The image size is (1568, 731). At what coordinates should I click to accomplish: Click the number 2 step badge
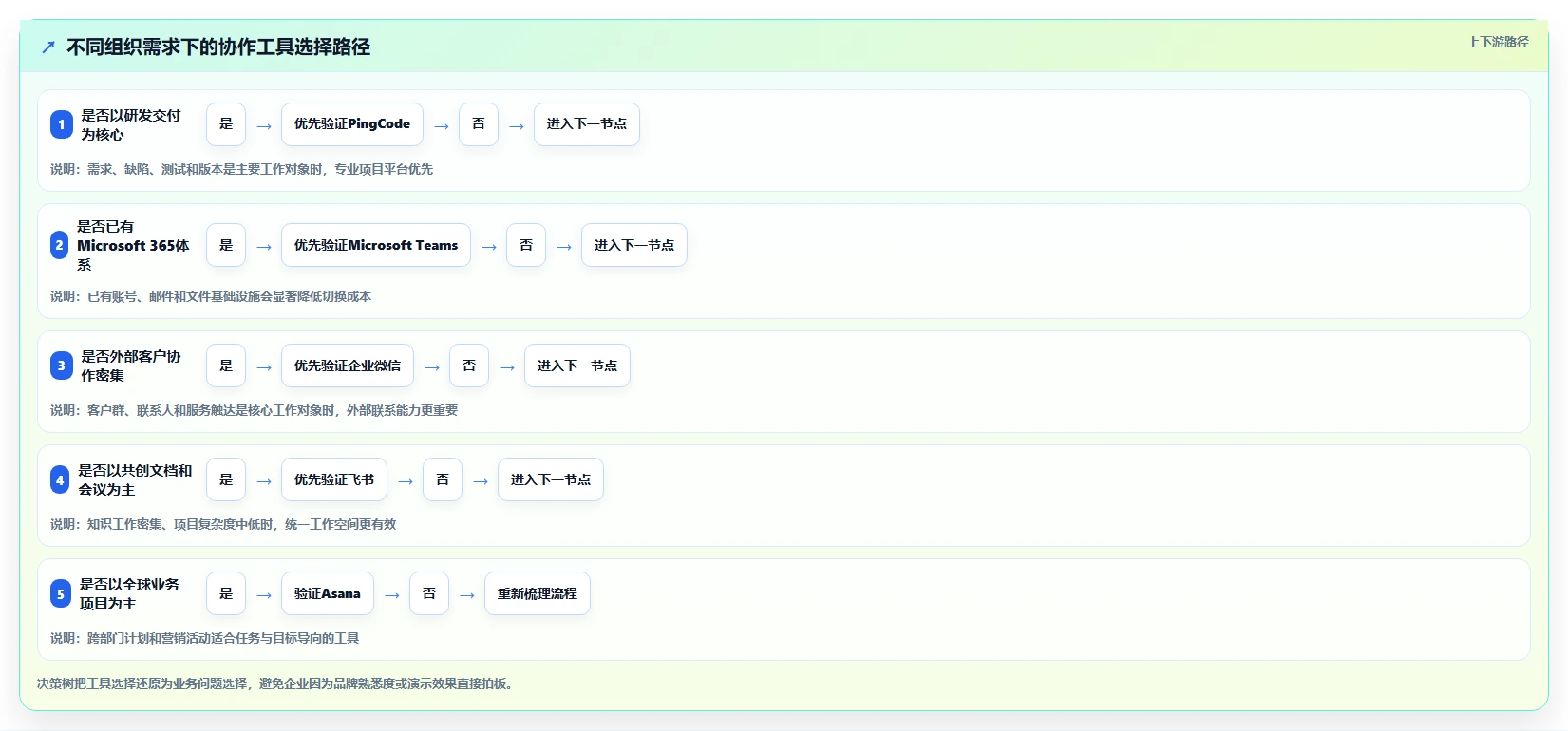(x=60, y=245)
